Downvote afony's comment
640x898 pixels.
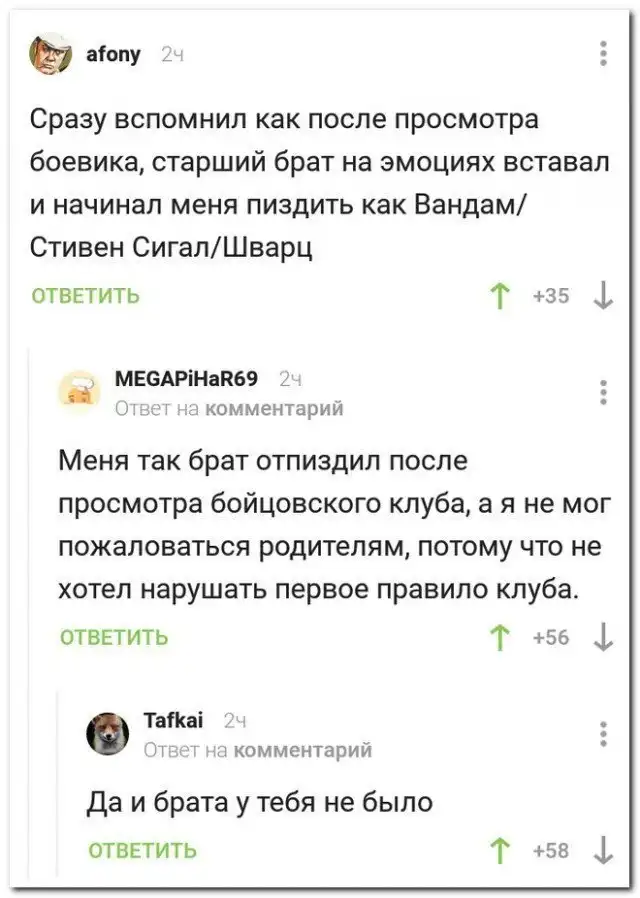click(603, 296)
